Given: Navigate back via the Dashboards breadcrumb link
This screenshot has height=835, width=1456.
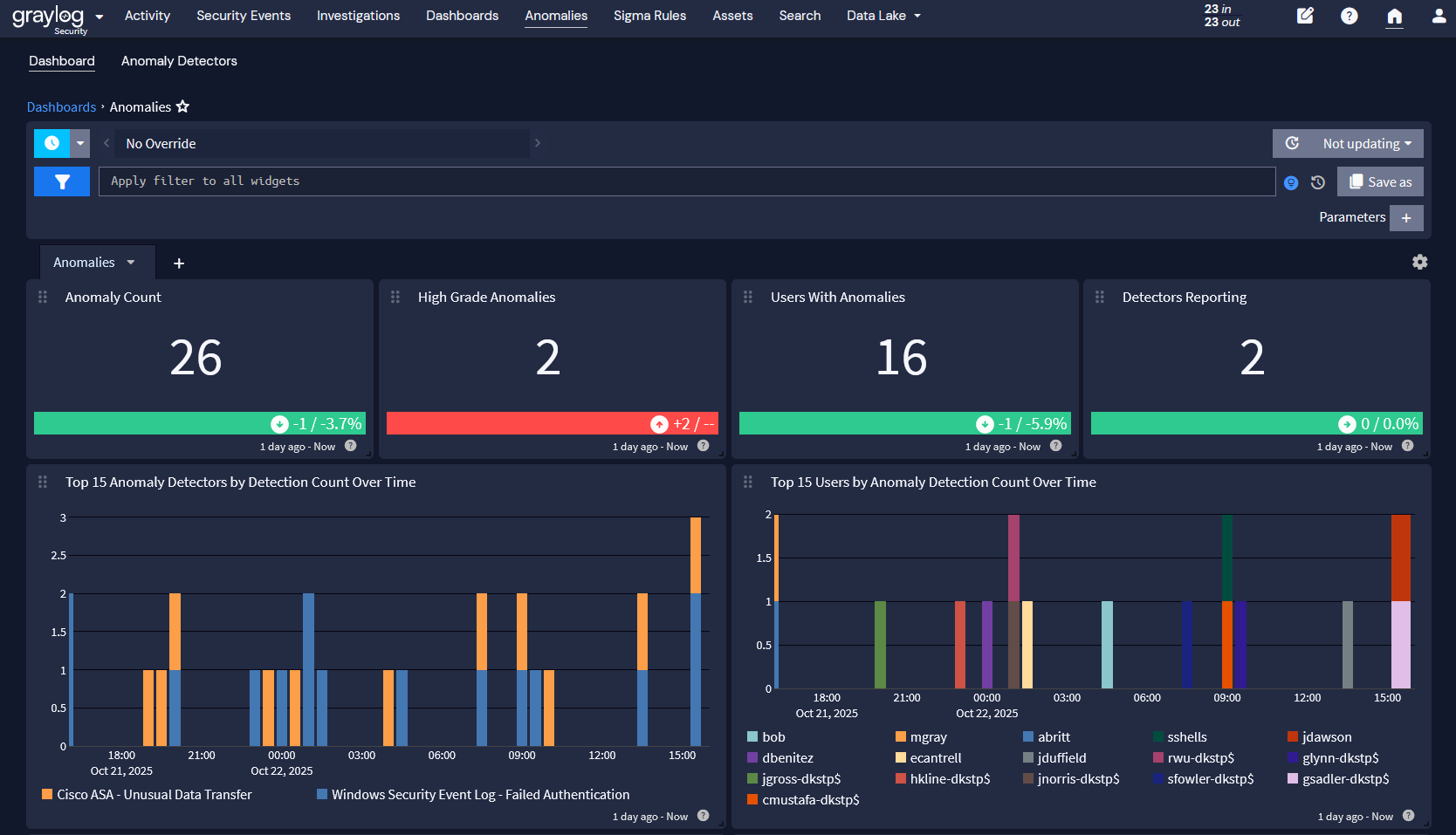Looking at the screenshot, I should pos(61,106).
